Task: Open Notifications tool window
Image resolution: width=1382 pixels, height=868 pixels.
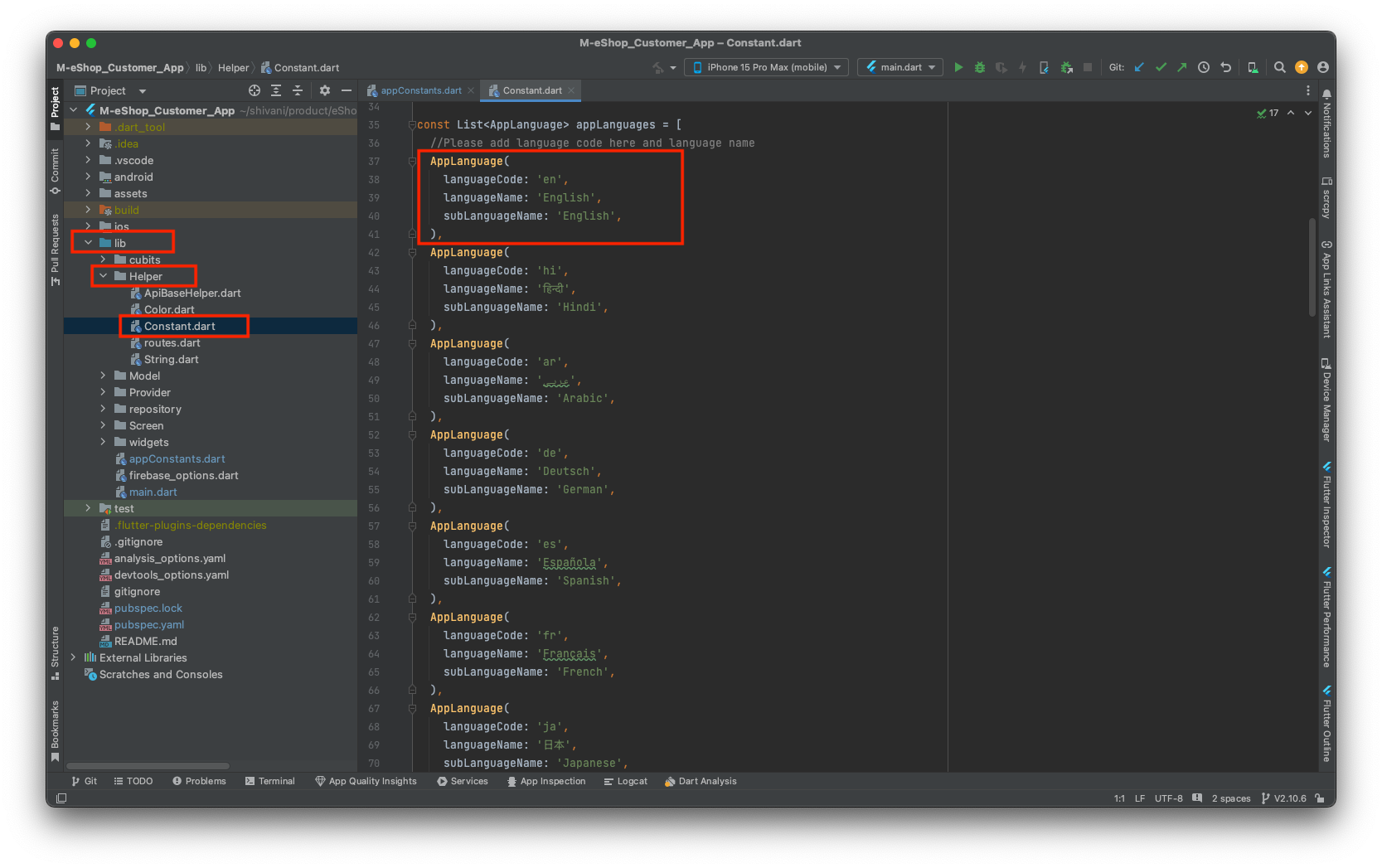Action: point(1326,124)
